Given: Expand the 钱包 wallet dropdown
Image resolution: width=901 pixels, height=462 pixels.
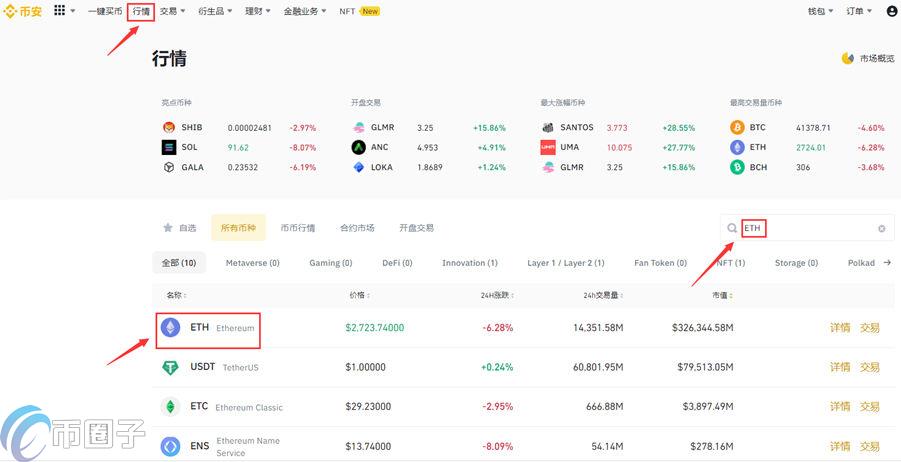Looking at the screenshot, I should tap(821, 11).
